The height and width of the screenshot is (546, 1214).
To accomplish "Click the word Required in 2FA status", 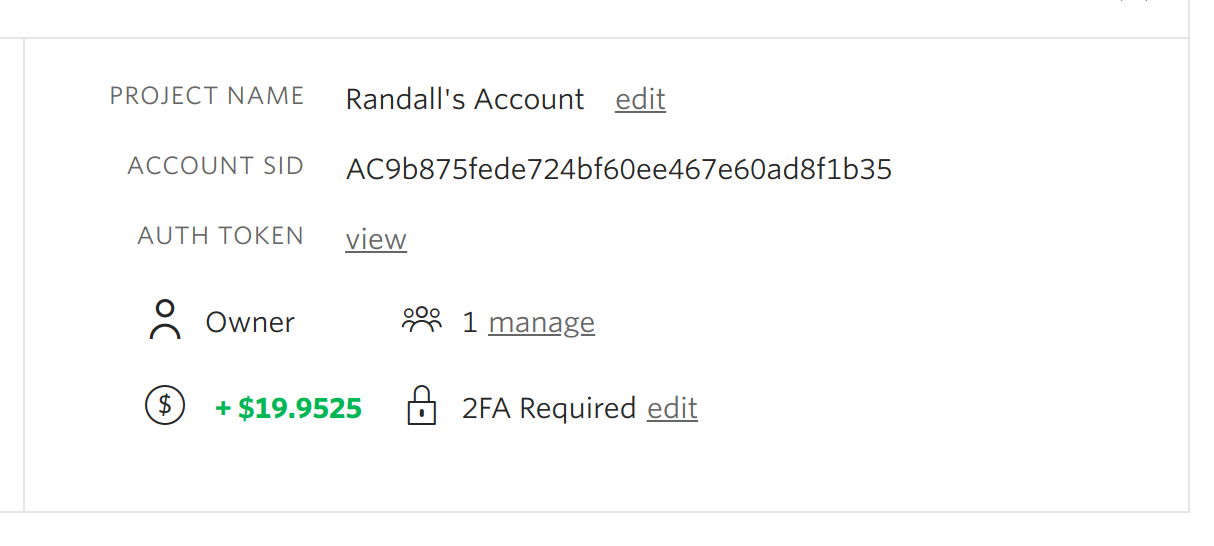I will 578,408.
